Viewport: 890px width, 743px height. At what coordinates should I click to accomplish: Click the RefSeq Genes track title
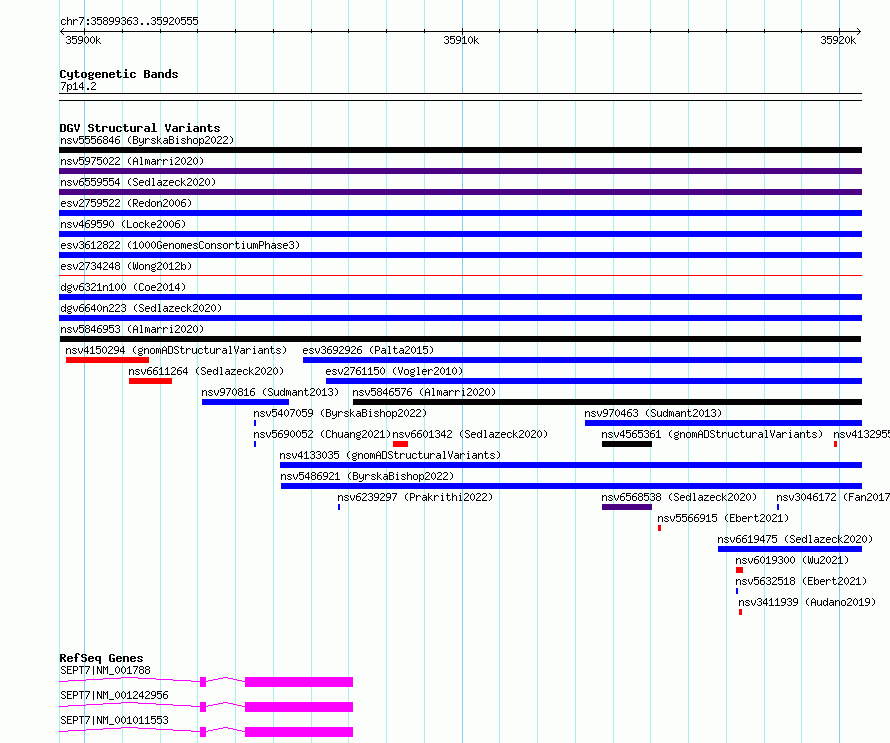(101, 658)
